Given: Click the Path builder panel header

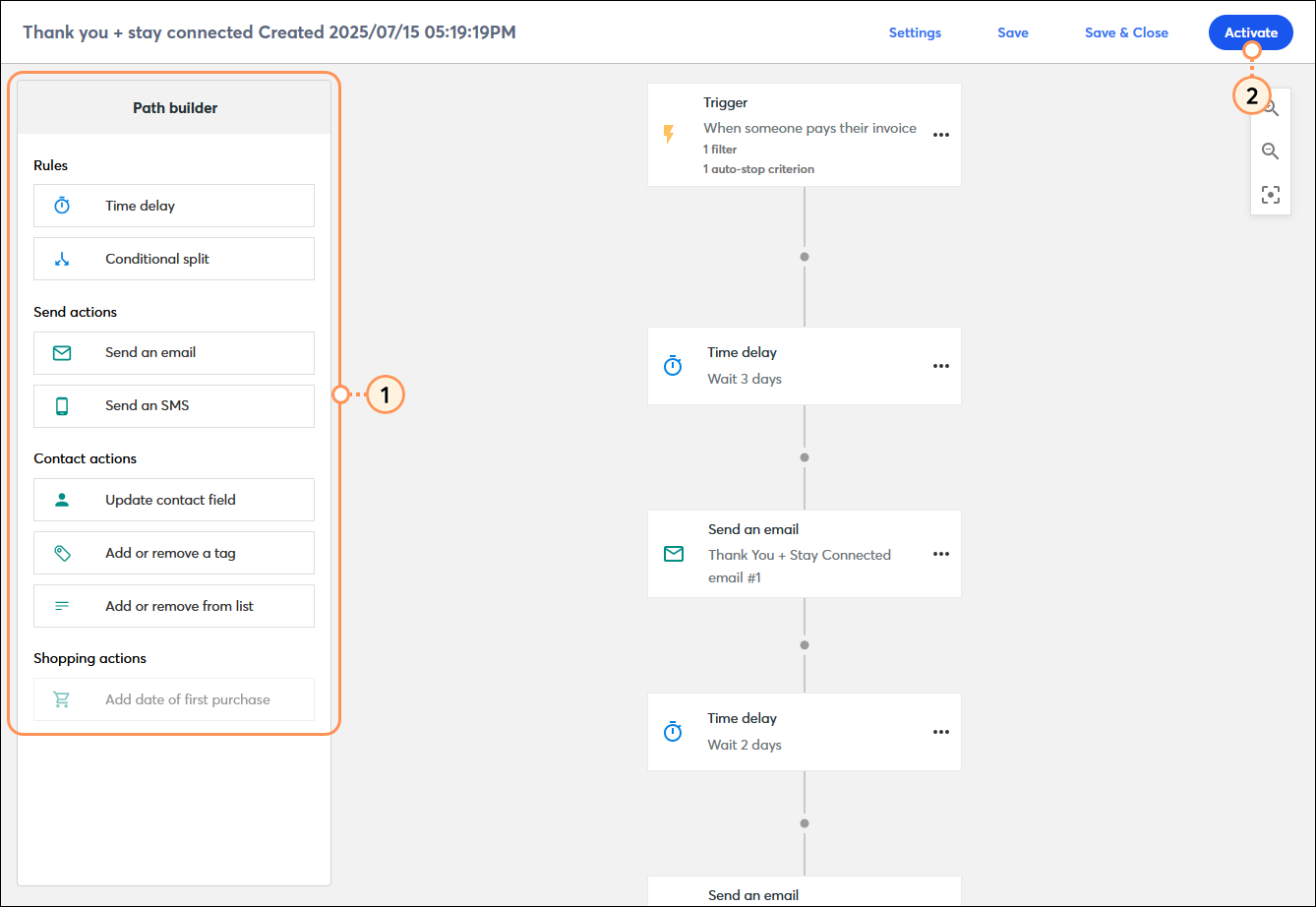Looking at the screenshot, I should point(174,107).
